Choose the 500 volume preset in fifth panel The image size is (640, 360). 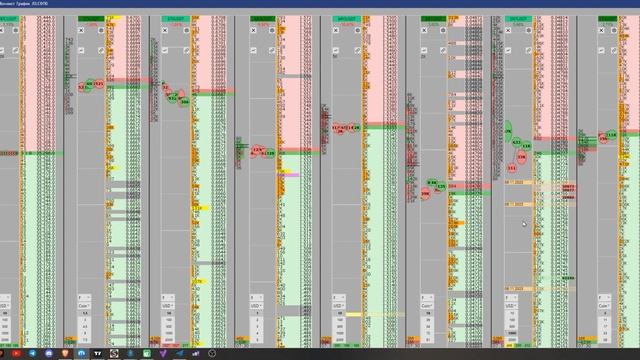(340, 327)
